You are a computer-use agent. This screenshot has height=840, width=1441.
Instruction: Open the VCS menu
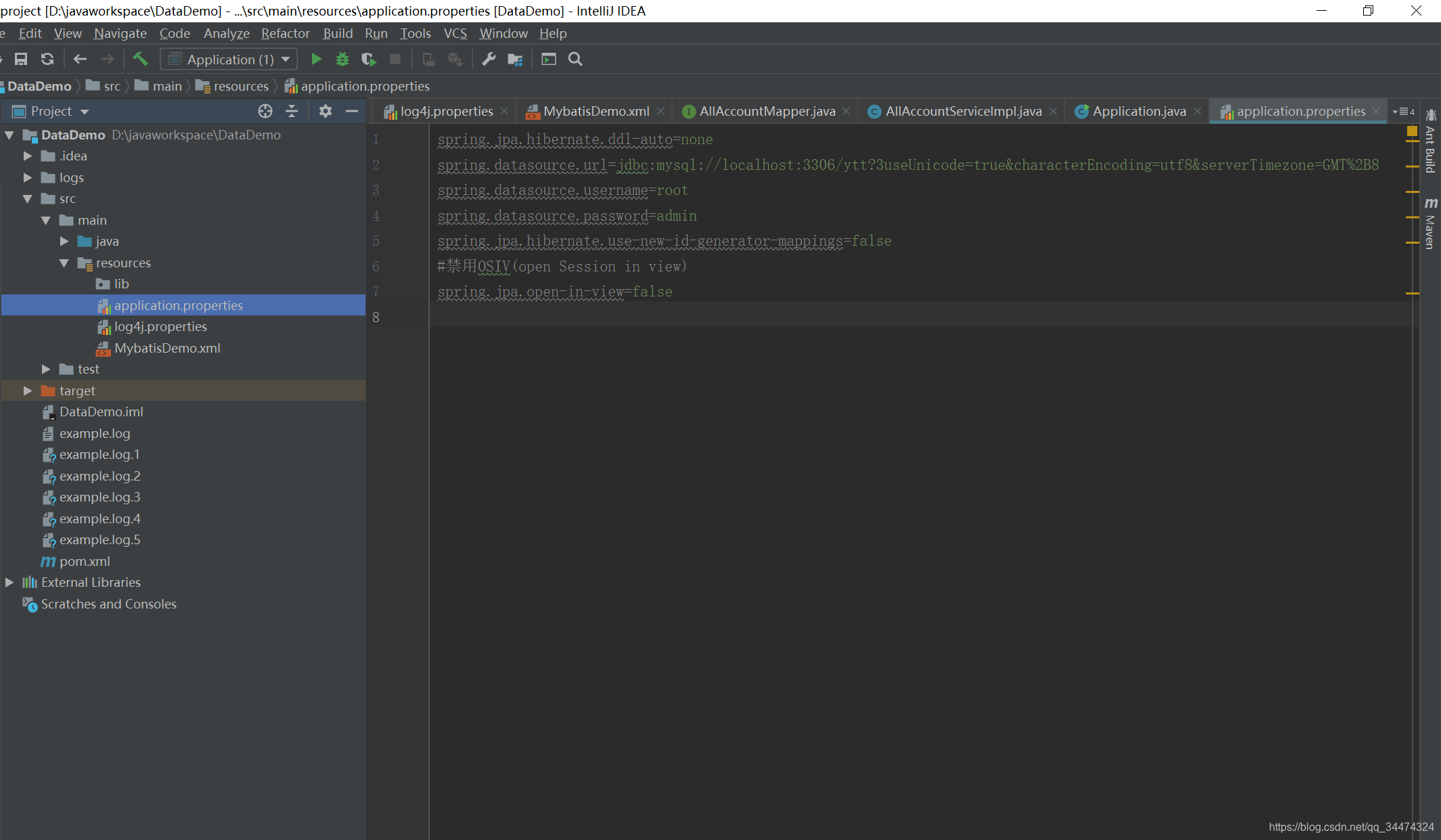pyautogui.click(x=456, y=34)
